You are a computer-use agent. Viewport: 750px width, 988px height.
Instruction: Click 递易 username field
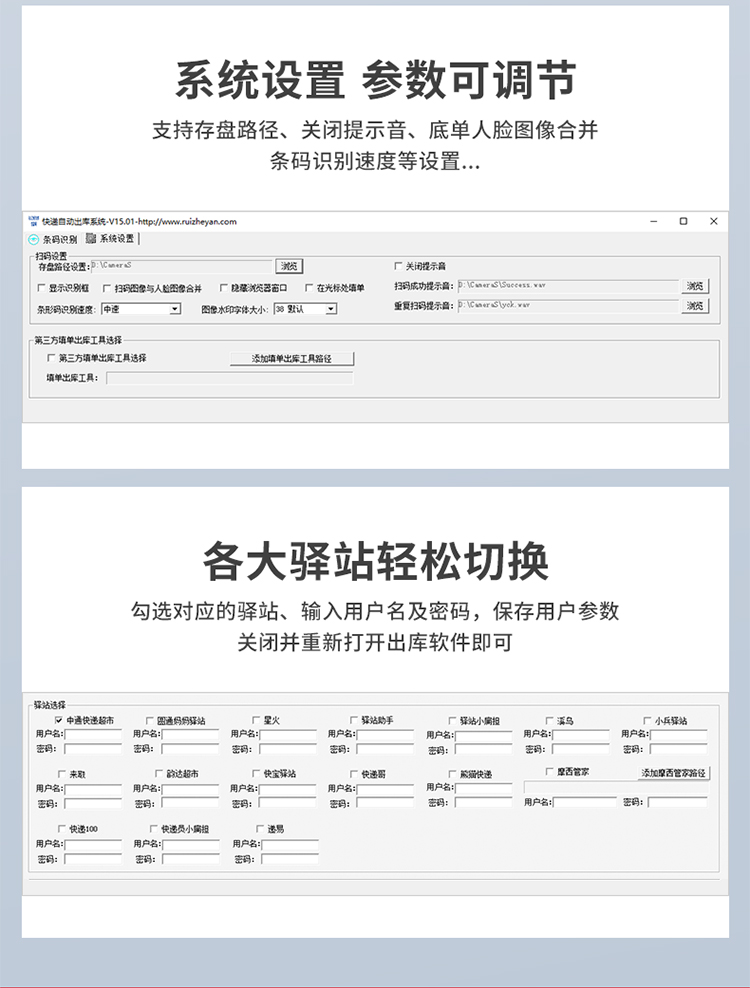[x=290, y=844]
